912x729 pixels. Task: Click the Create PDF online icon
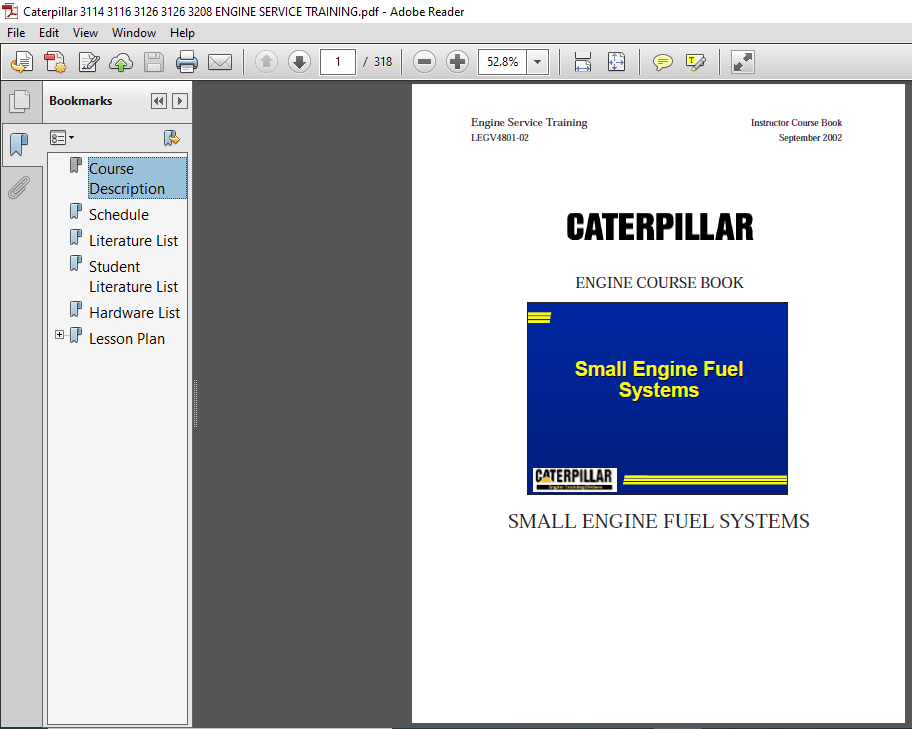[56, 62]
